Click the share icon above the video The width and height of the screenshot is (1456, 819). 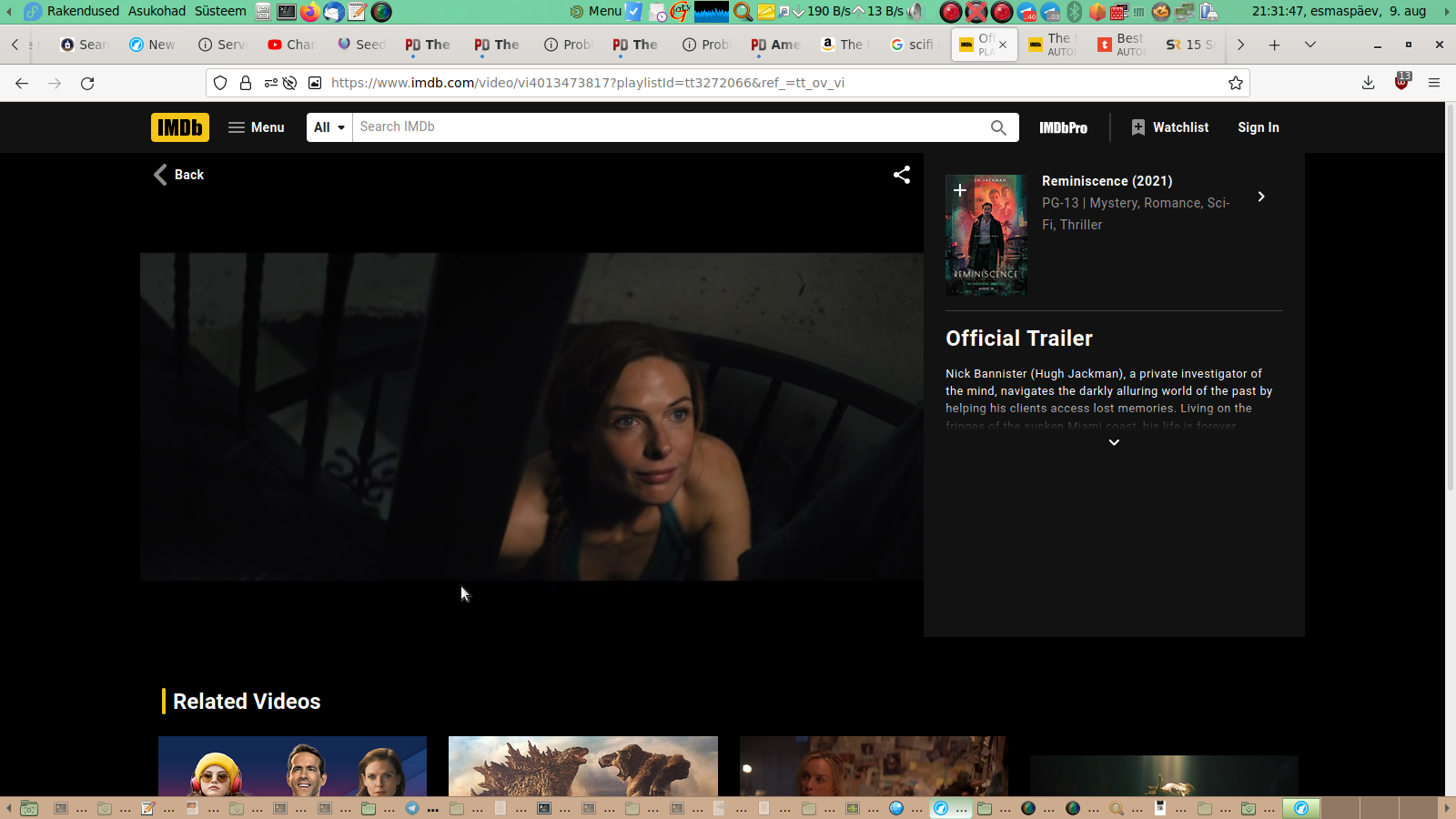coord(901,175)
